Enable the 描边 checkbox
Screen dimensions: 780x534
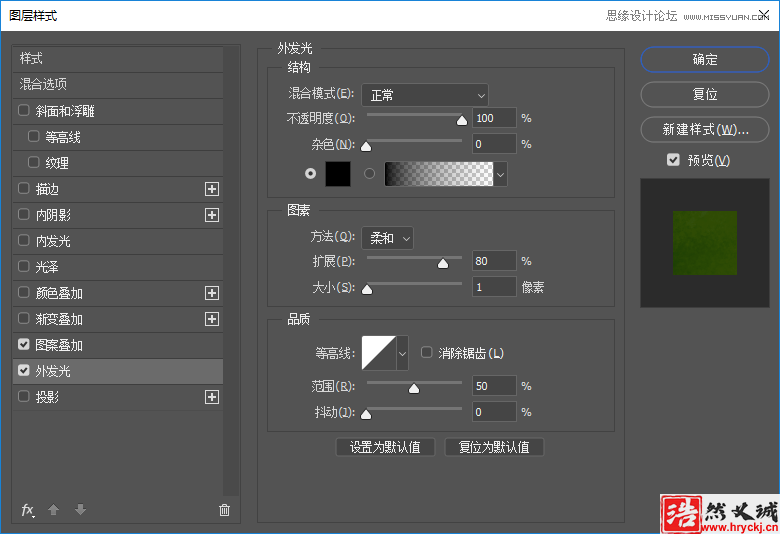tap(23, 188)
